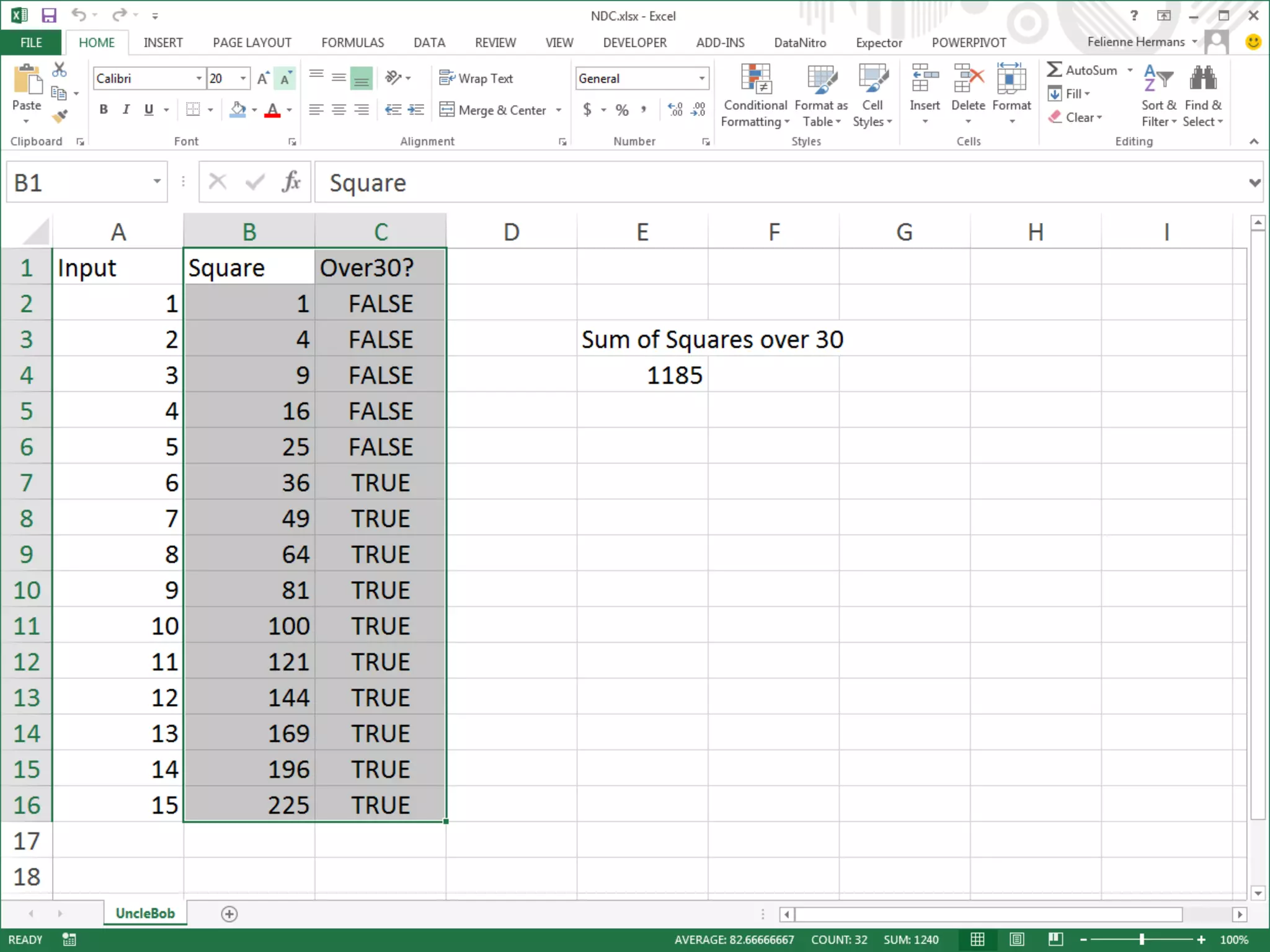
Task: Toggle Center horizontal alignment
Action: click(x=339, y=110)
